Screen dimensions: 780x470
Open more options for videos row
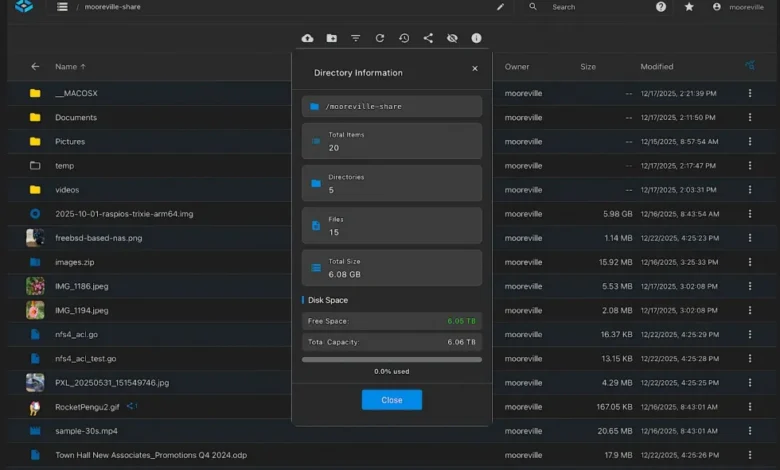click(750, 189)
